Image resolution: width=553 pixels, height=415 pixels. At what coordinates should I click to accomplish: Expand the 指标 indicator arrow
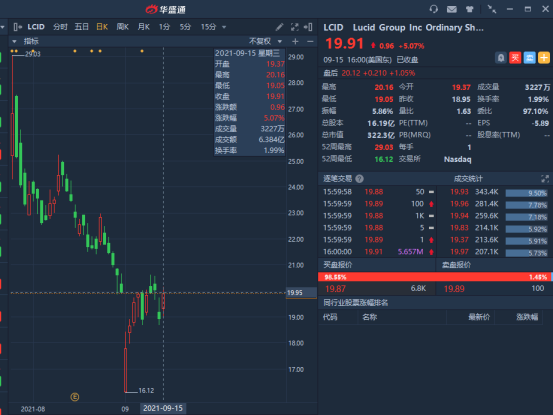[14, 41]
